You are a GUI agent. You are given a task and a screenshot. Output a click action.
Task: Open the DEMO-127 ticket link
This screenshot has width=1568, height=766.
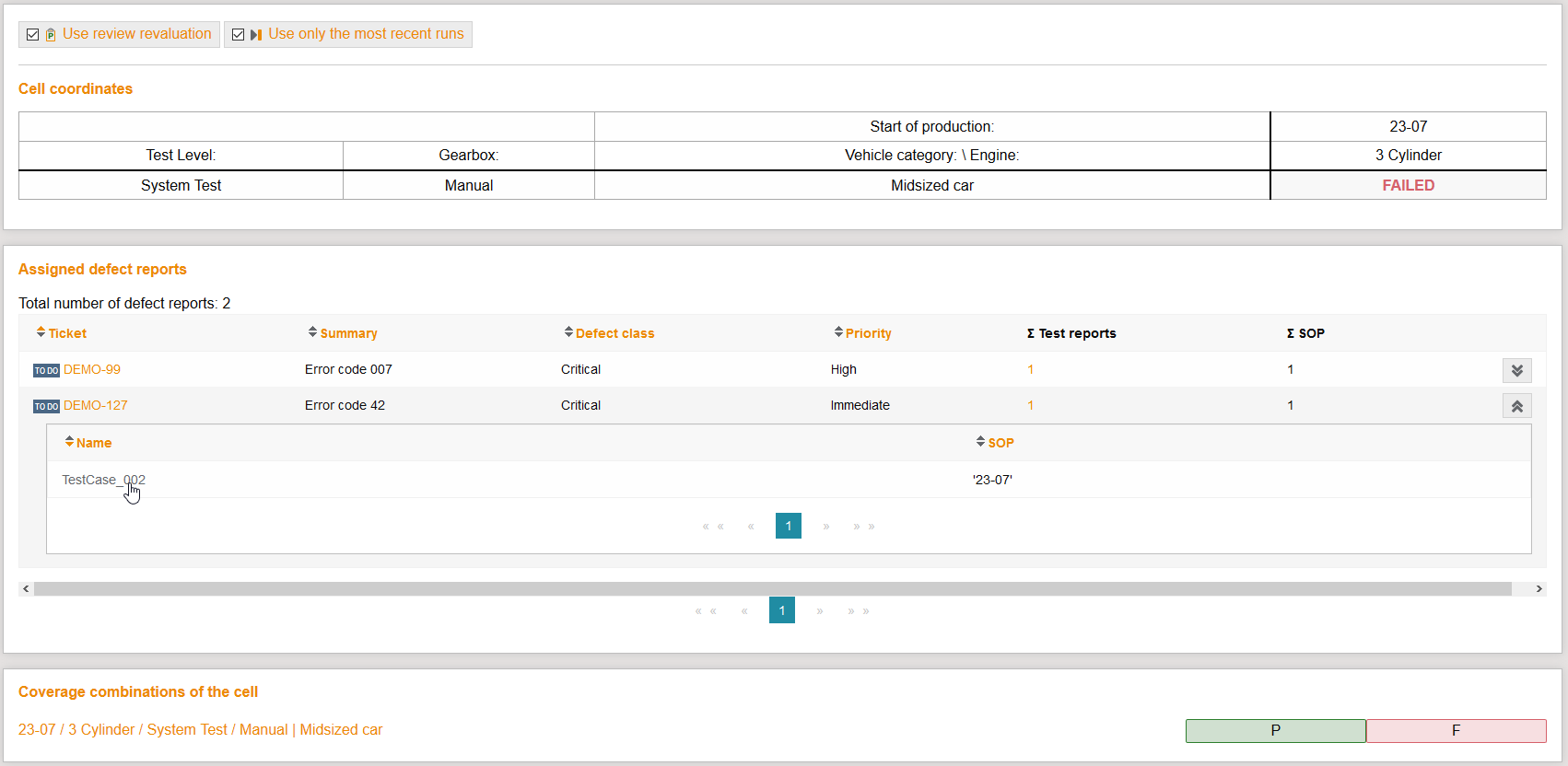(95, 405)
